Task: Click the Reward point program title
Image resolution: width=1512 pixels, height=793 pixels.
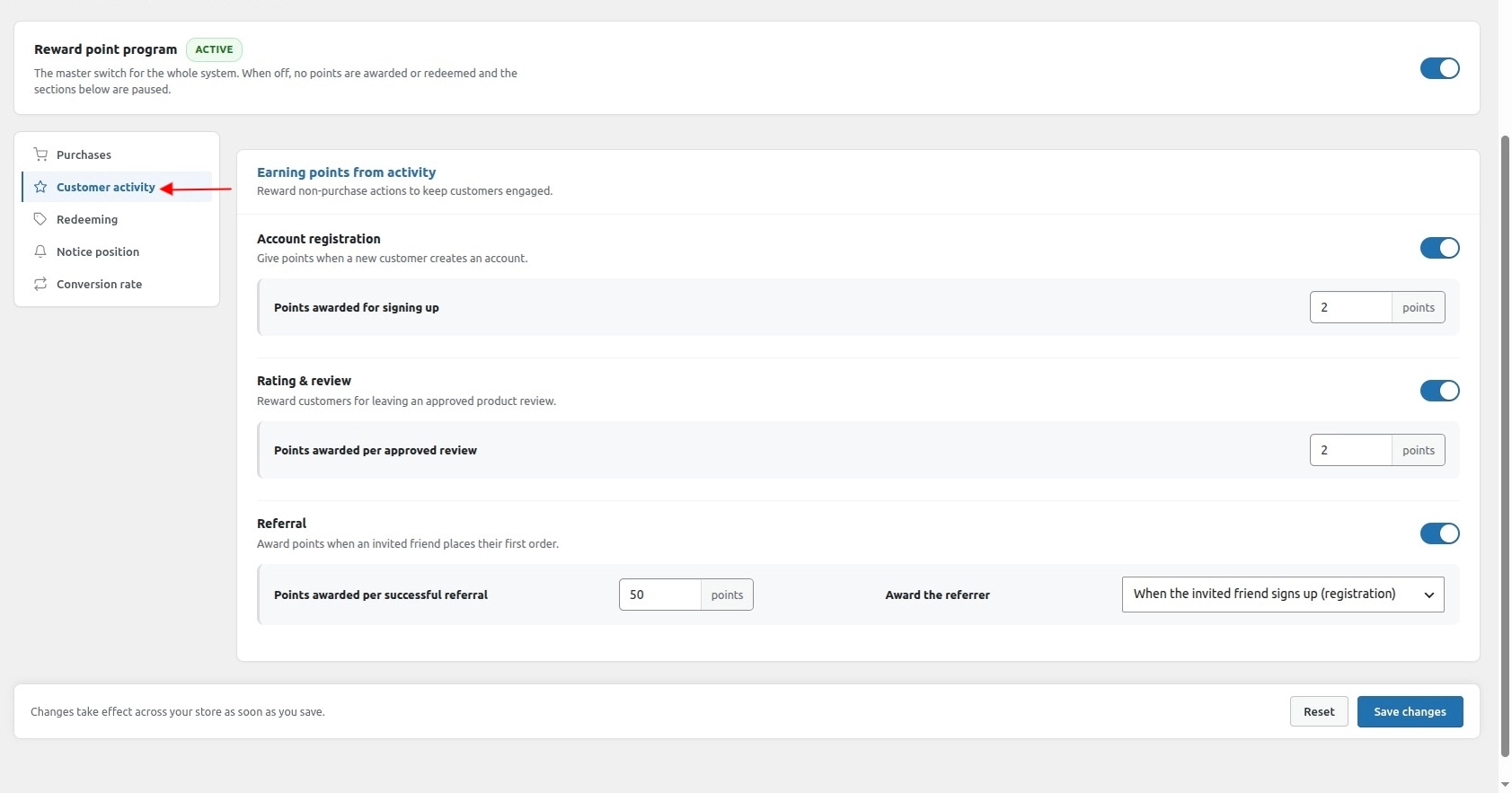Action: point(105,49)
